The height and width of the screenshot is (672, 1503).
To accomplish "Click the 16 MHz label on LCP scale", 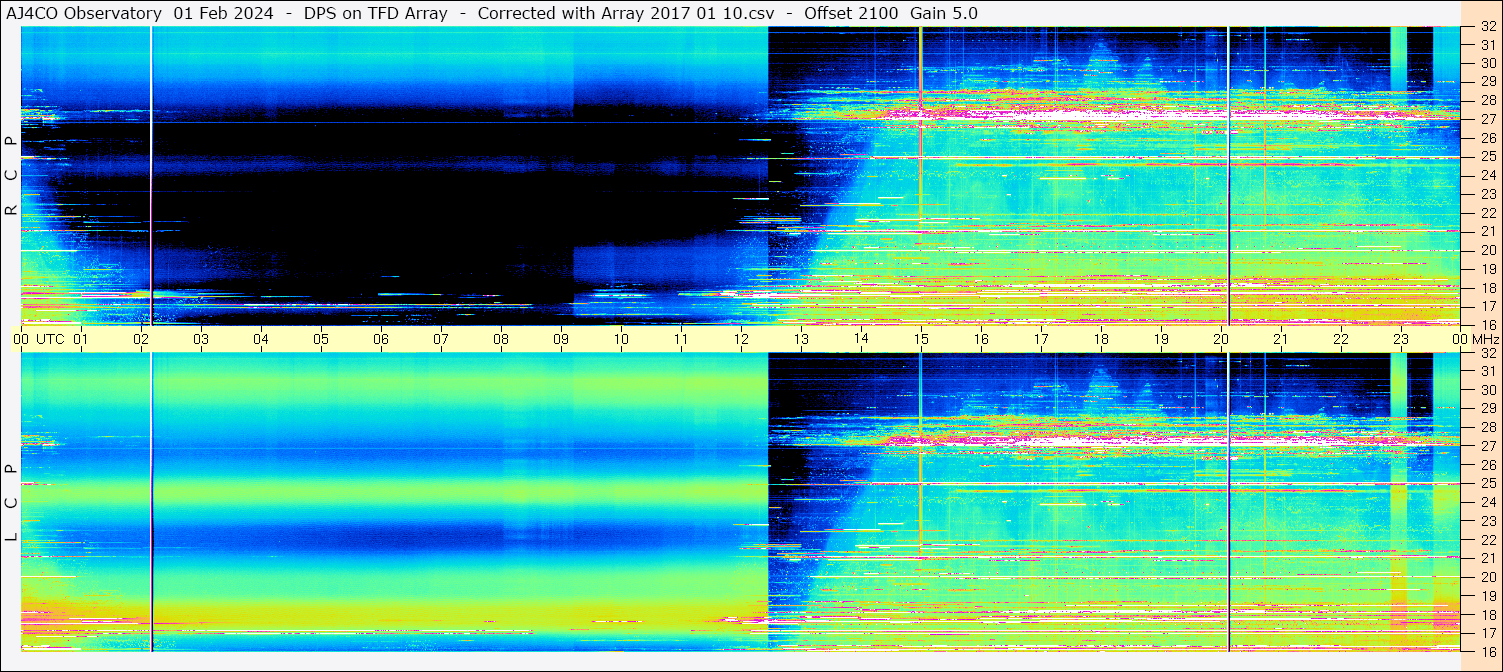I will [x=1487, y=652].
